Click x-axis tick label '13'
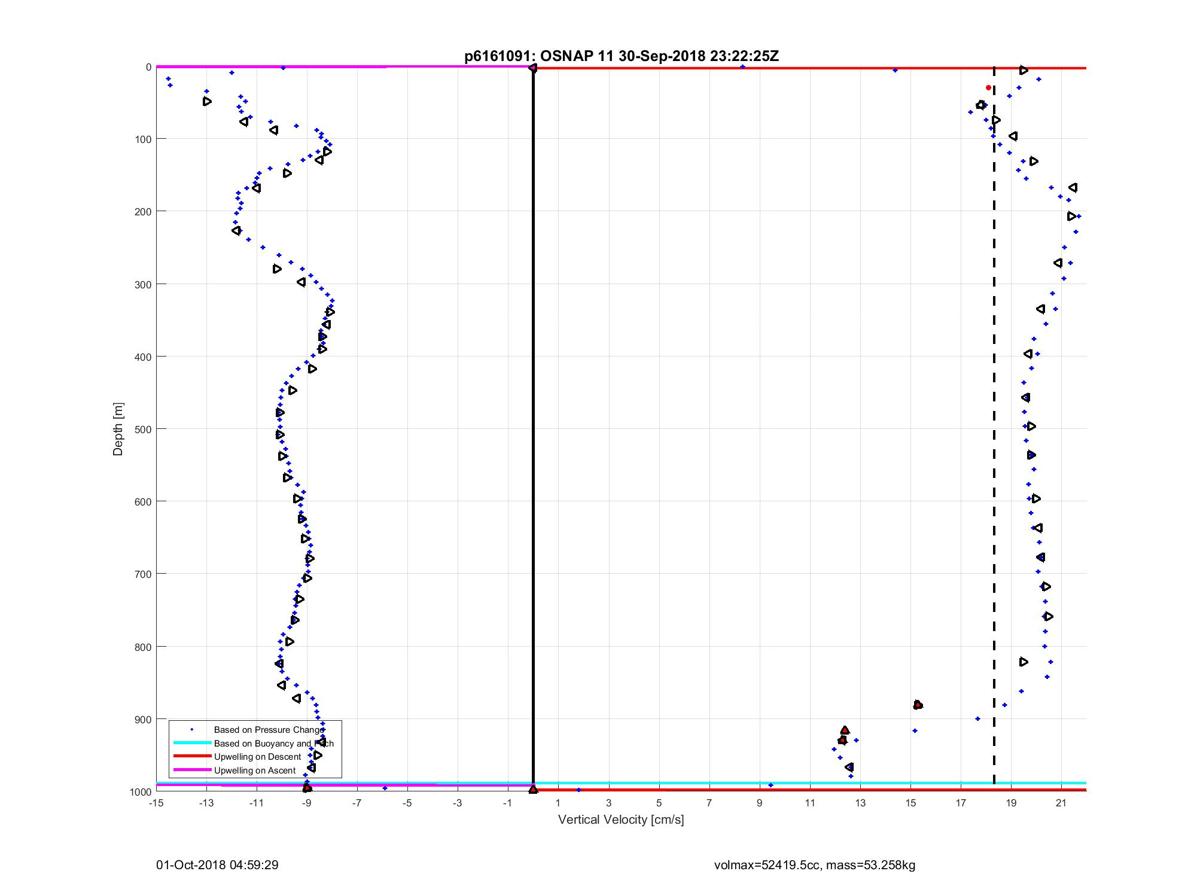The width and height of the screenshot is (1200, 889). pyautogui.click(x=860, y=803)
